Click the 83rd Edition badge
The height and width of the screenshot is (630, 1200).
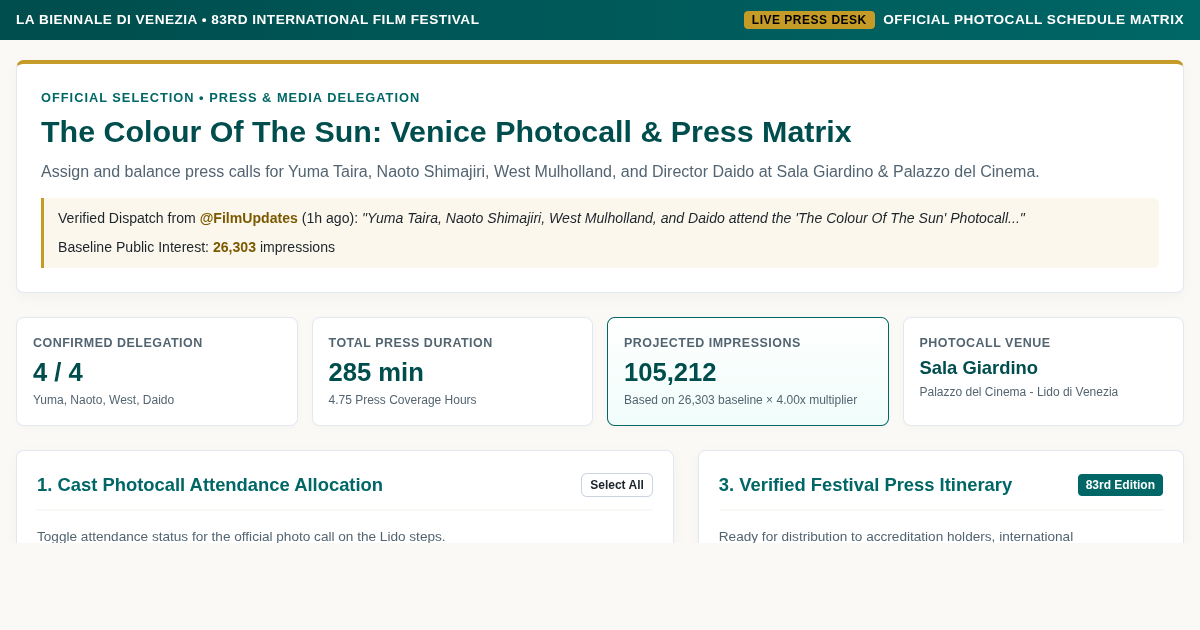(x=1120, y=485)
